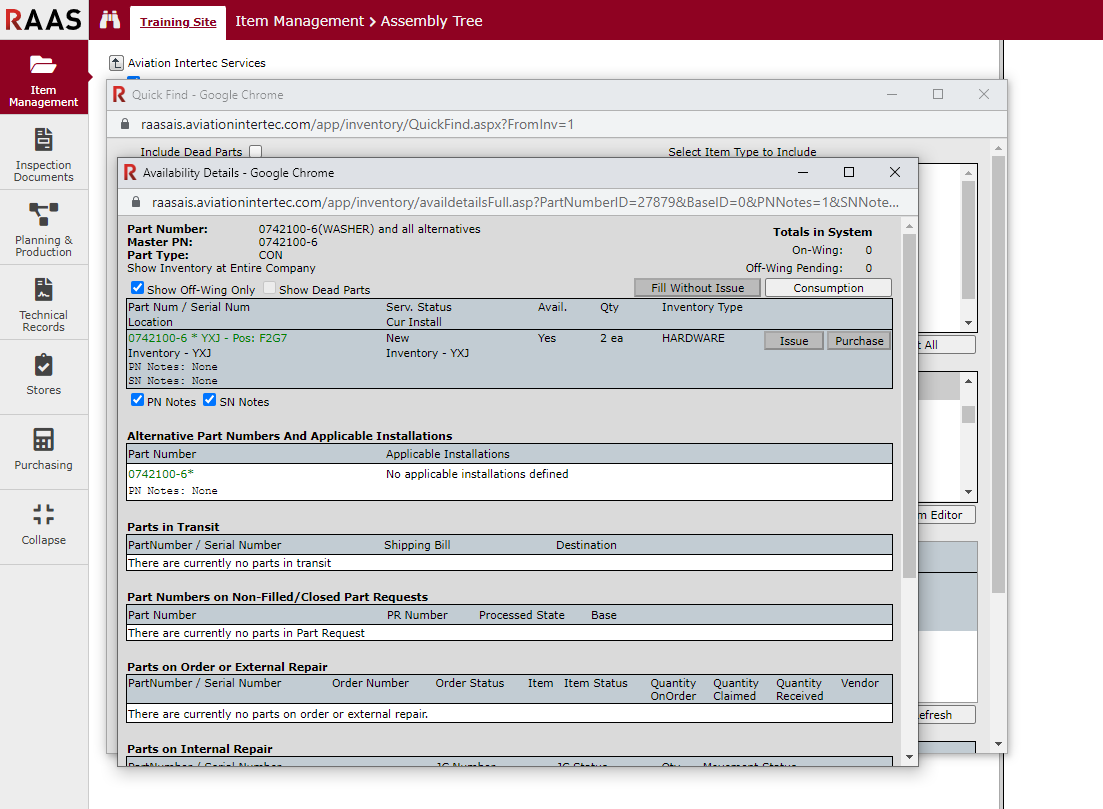Uncheck Show Off-Wing Only checkbox

(x=138, y=289)
